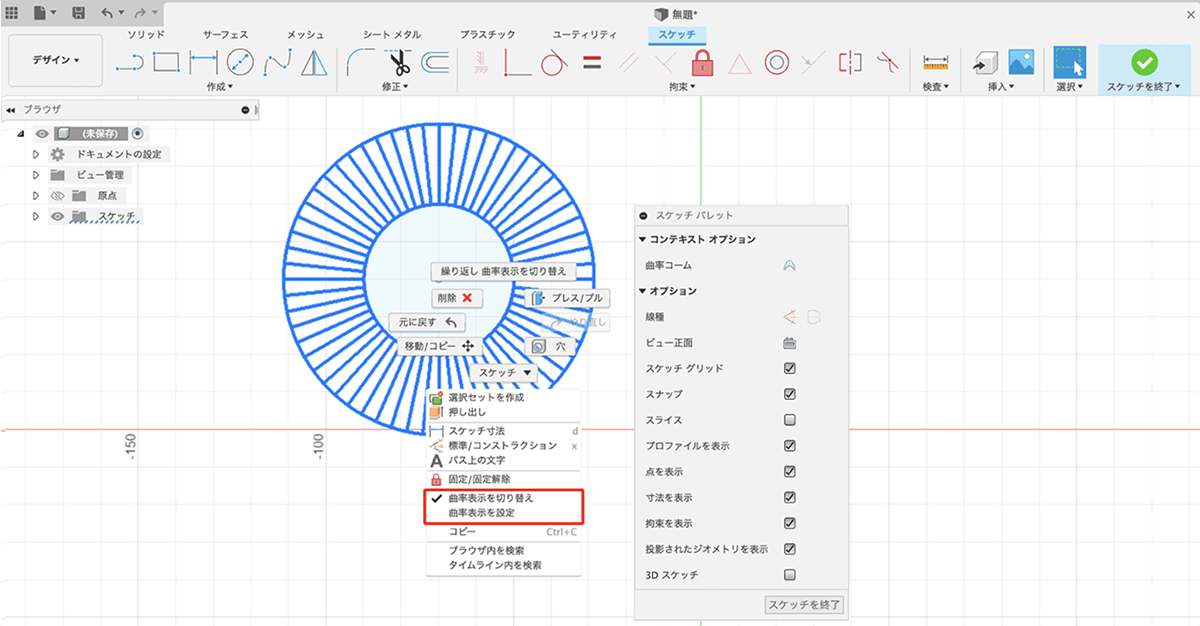The width and height of the screenshot is (1200, 626).
Task: Enable the 3D スケッチ checkbox
Action: (789, 575)
